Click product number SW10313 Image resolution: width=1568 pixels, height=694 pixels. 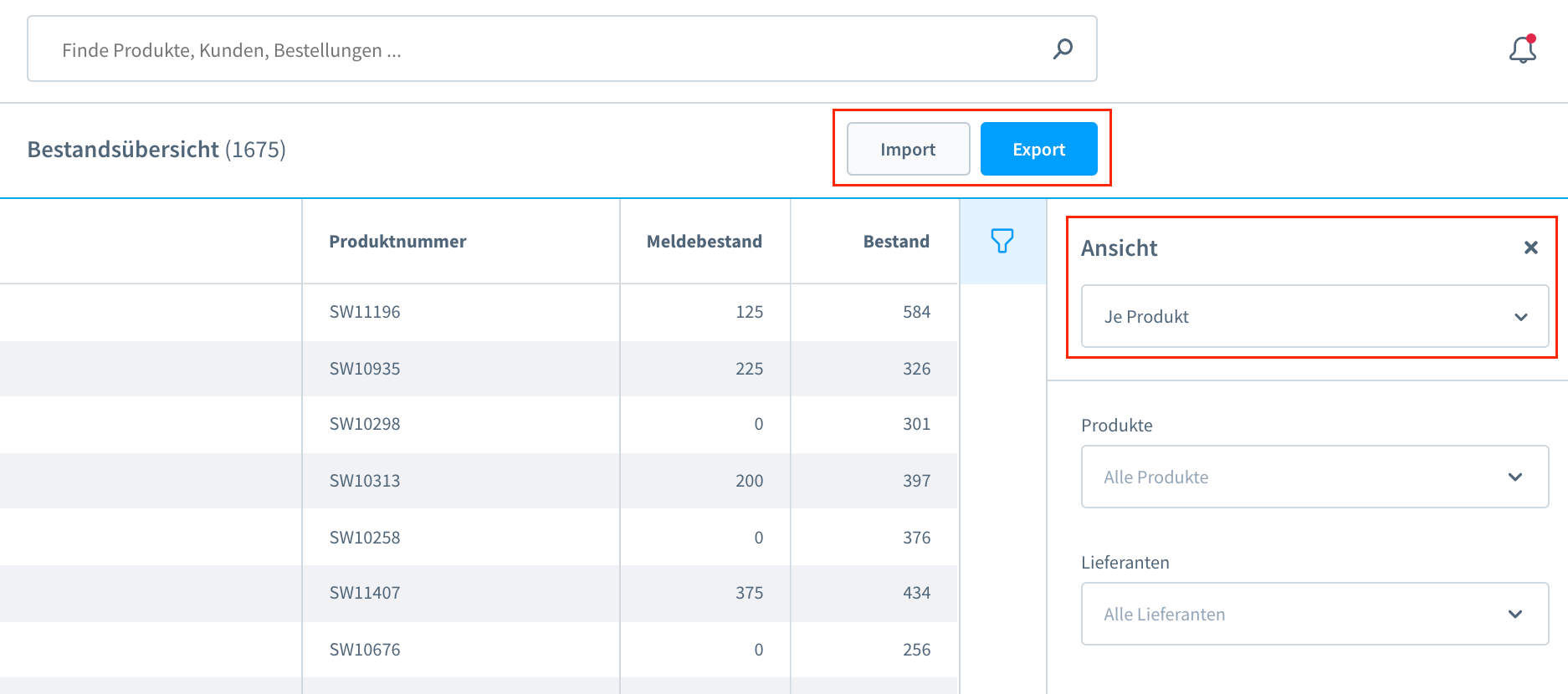click(365, 481)
